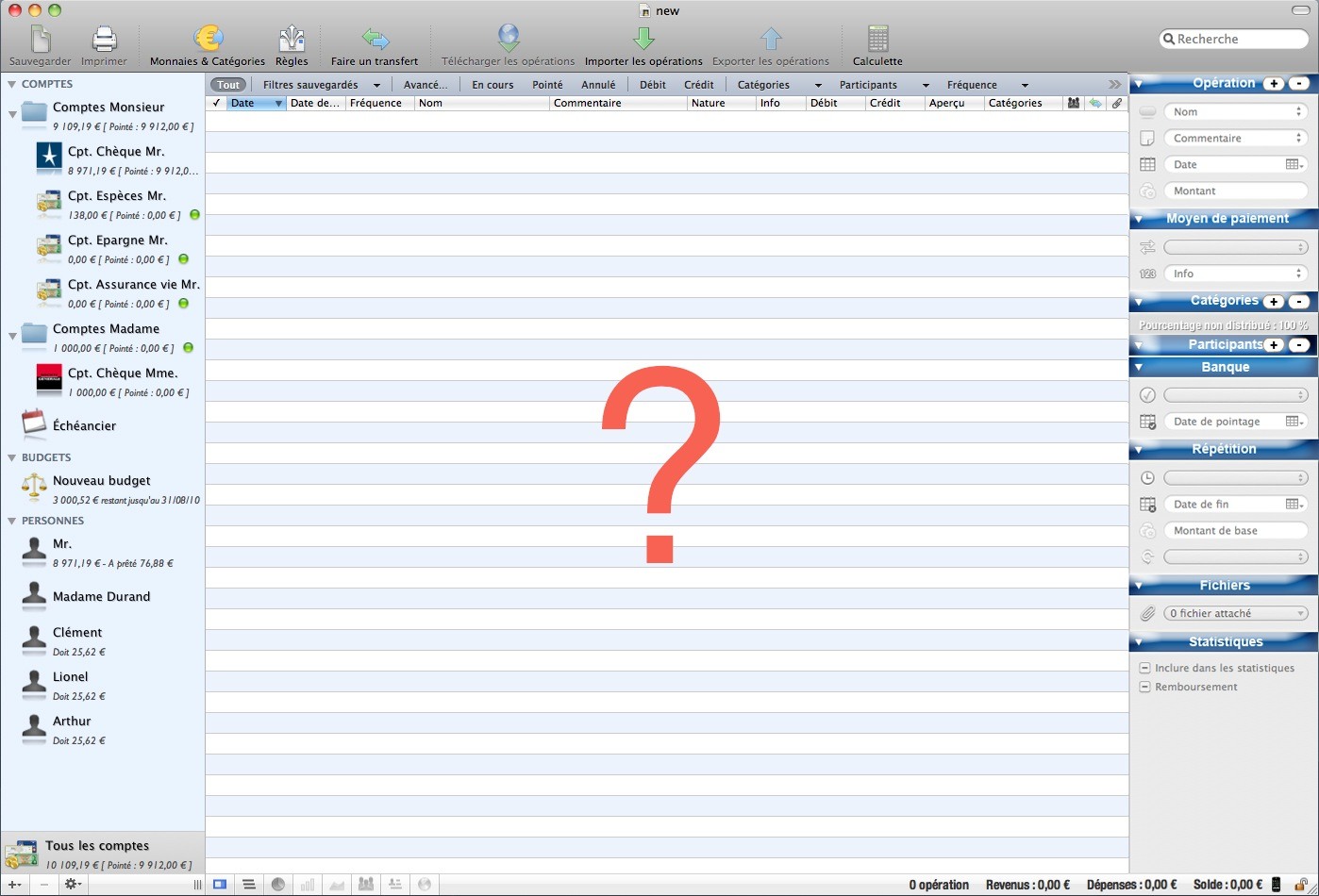This screenshot has height=896, width=1319.
Task: Collapse the Comptes Monsieur folder
Action: pyautogui.click(x=12, y=115)
